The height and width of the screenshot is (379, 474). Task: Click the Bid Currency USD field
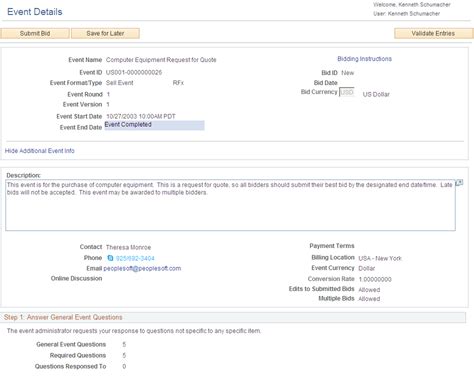(x=347, y=92)
